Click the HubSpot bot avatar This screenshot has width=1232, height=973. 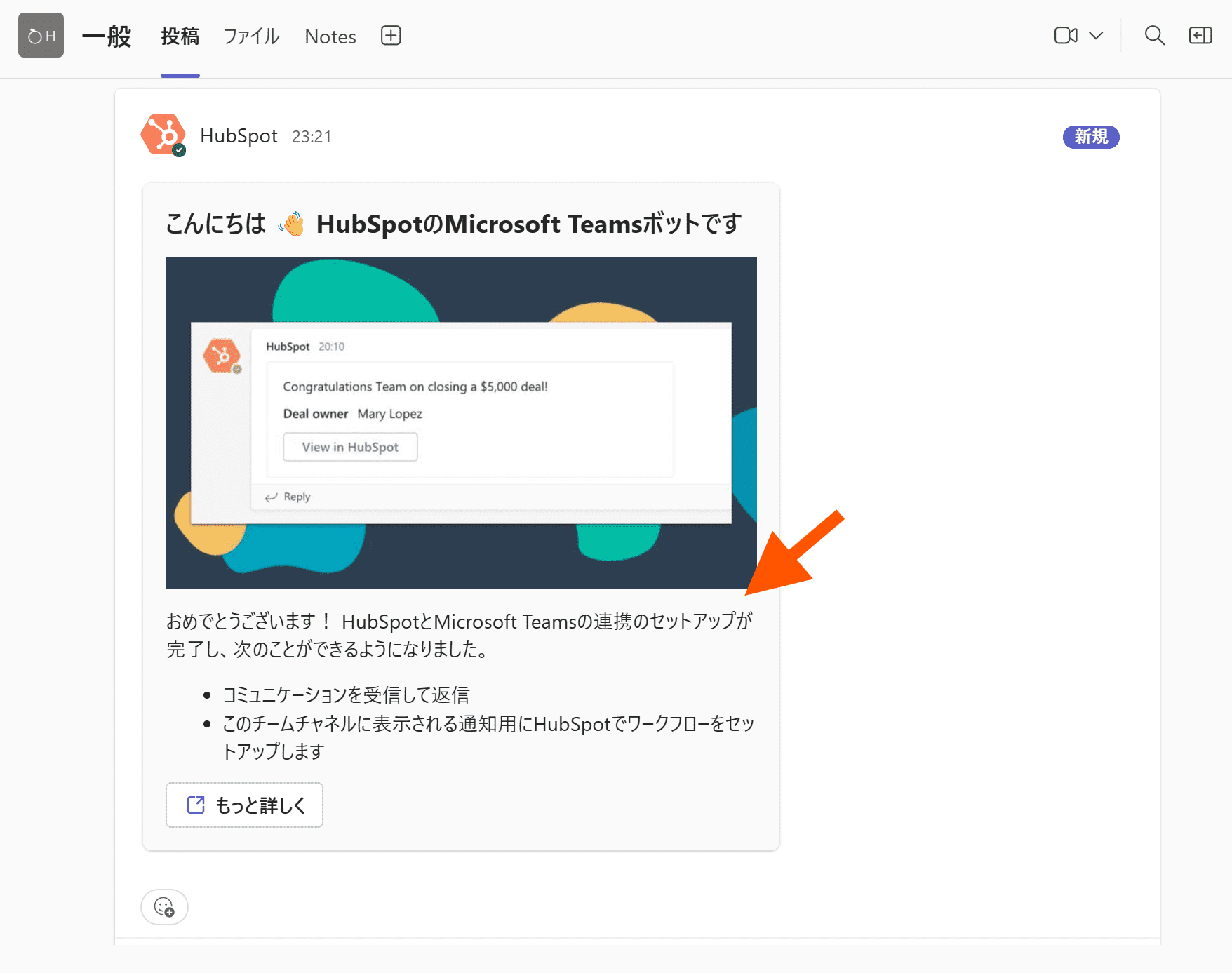click(x=163, y=135)
